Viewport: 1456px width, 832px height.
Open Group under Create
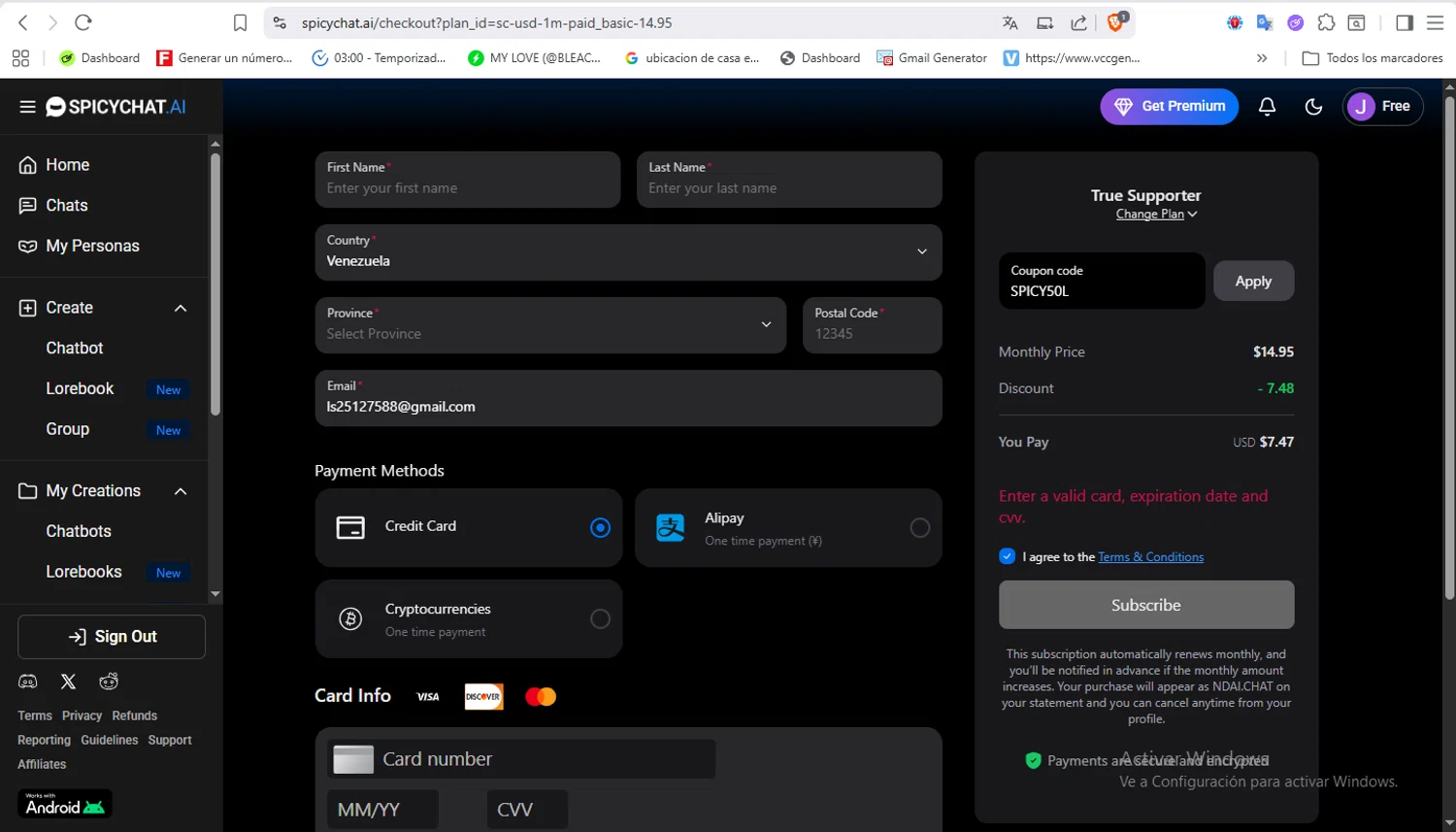[68, 429]
